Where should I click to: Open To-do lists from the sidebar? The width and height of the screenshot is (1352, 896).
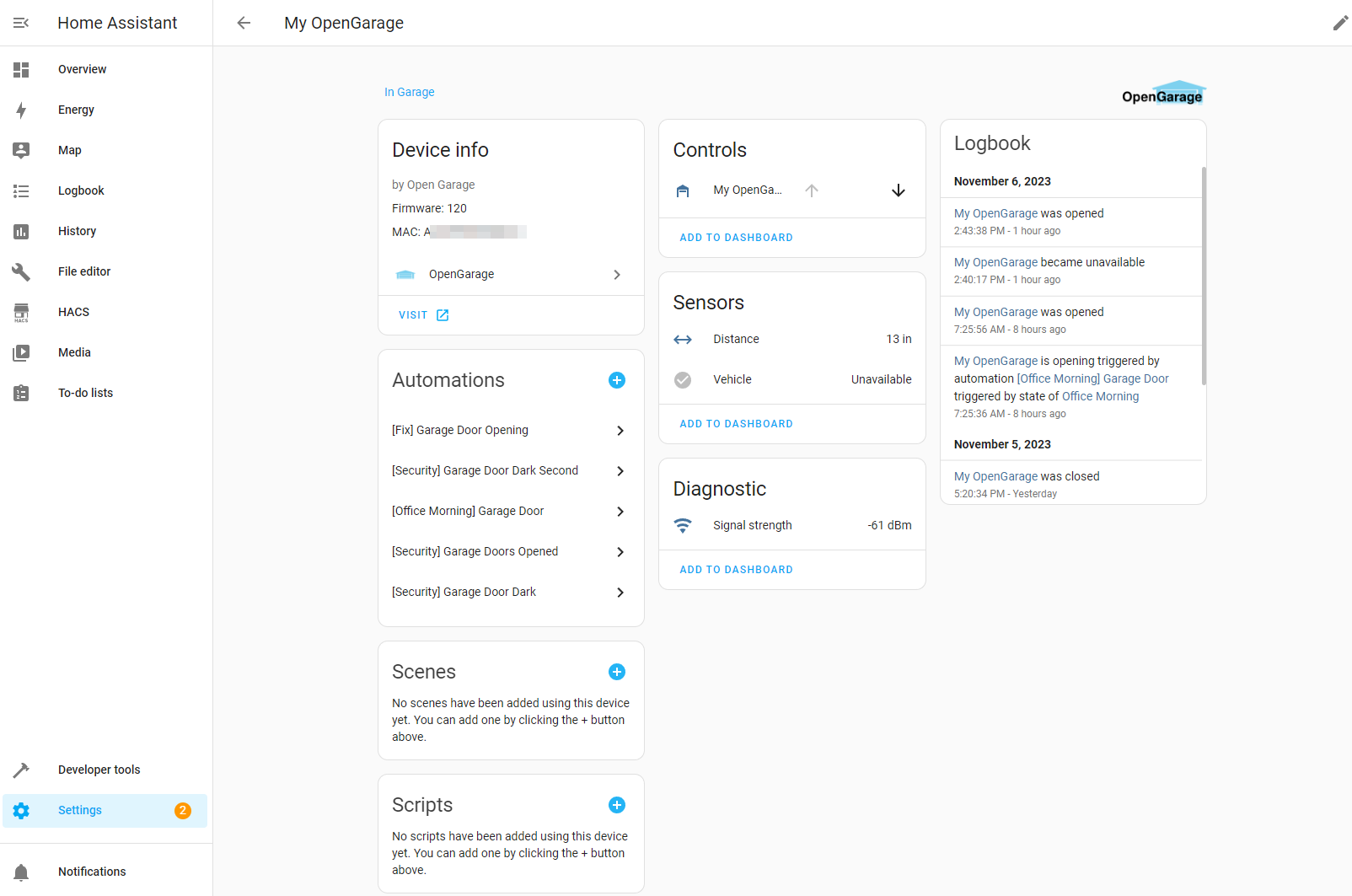point(106,393)
